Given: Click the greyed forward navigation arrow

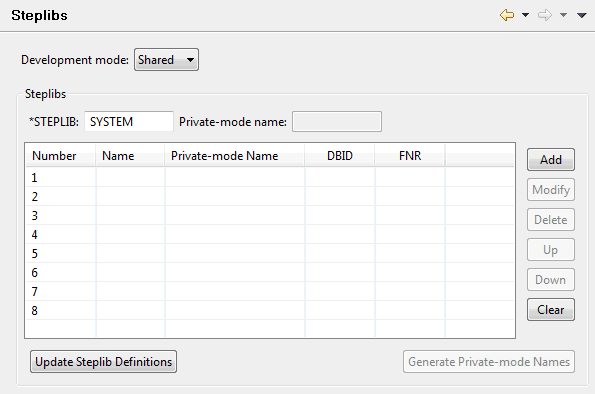Looking at the screenshot, I should [x=545, y=15].
